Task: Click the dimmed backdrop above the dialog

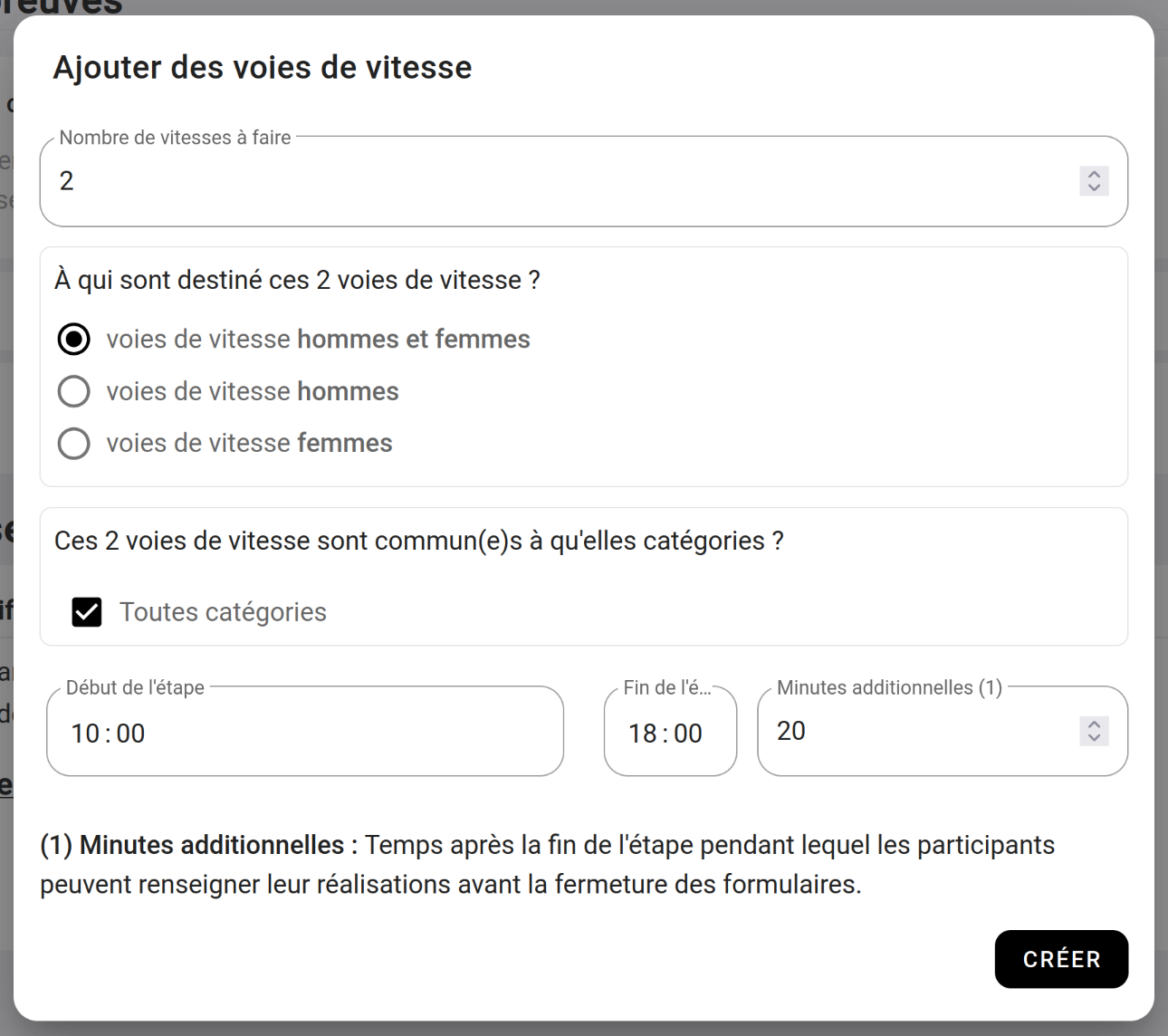Action: click(579, 6)
